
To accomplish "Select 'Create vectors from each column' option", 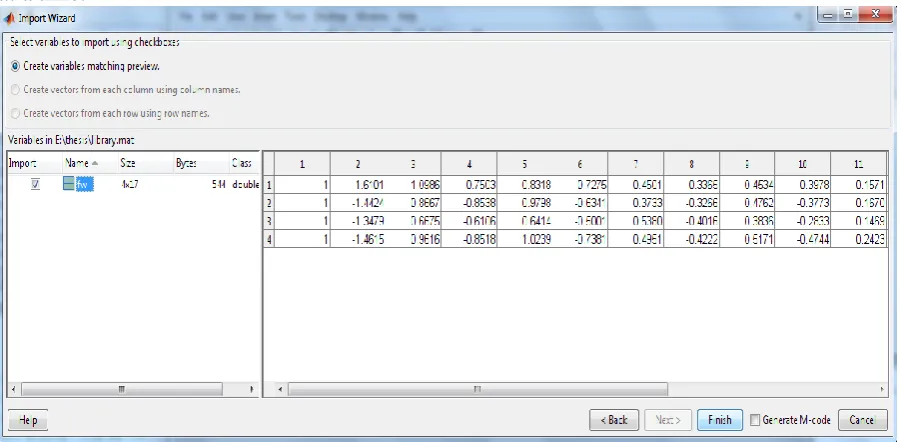I will pyautogui.click(x=15, y=90).
